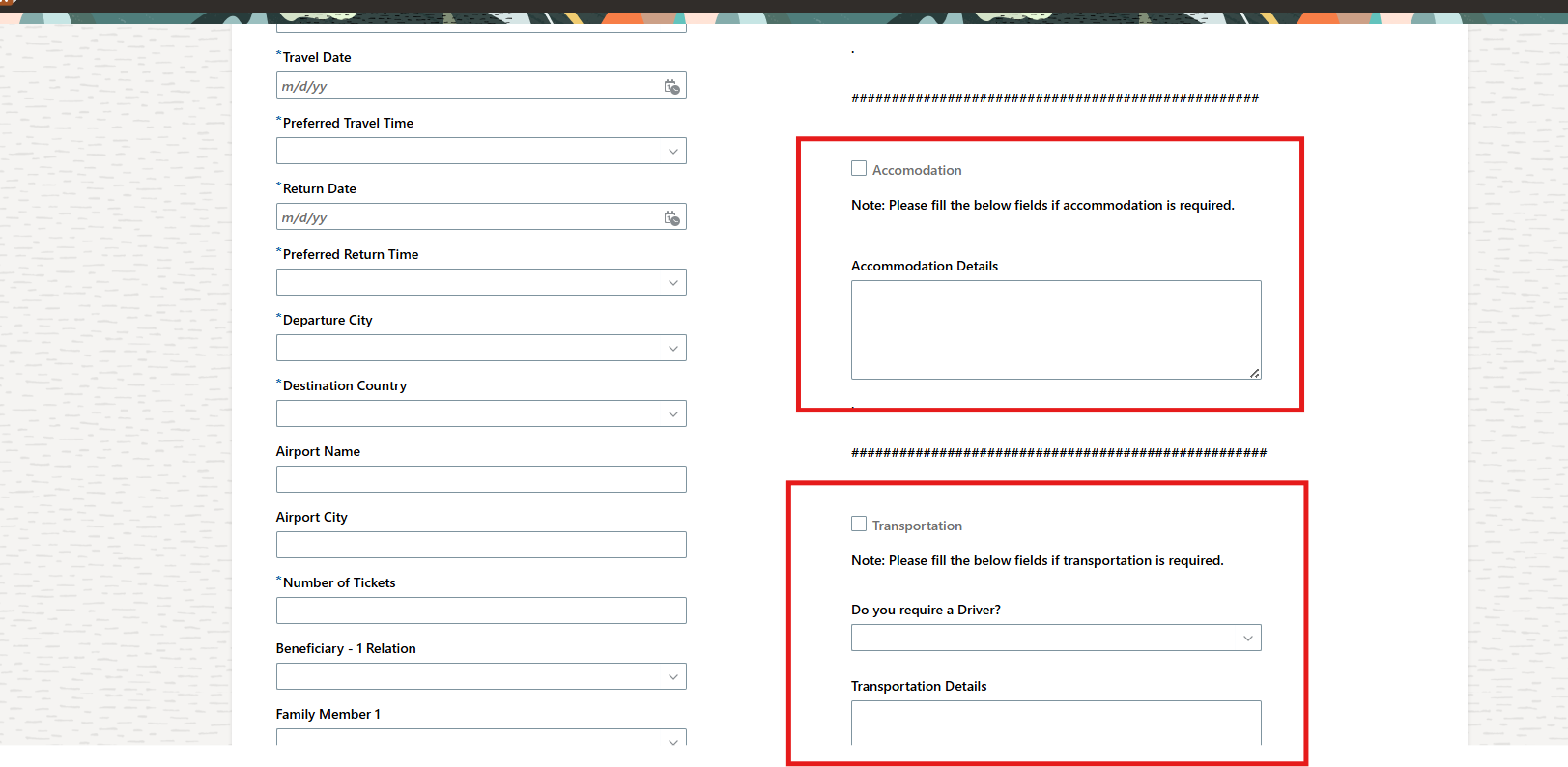Click the 'Beneficiary - 1 Relation' label

(x=346, y=649)
